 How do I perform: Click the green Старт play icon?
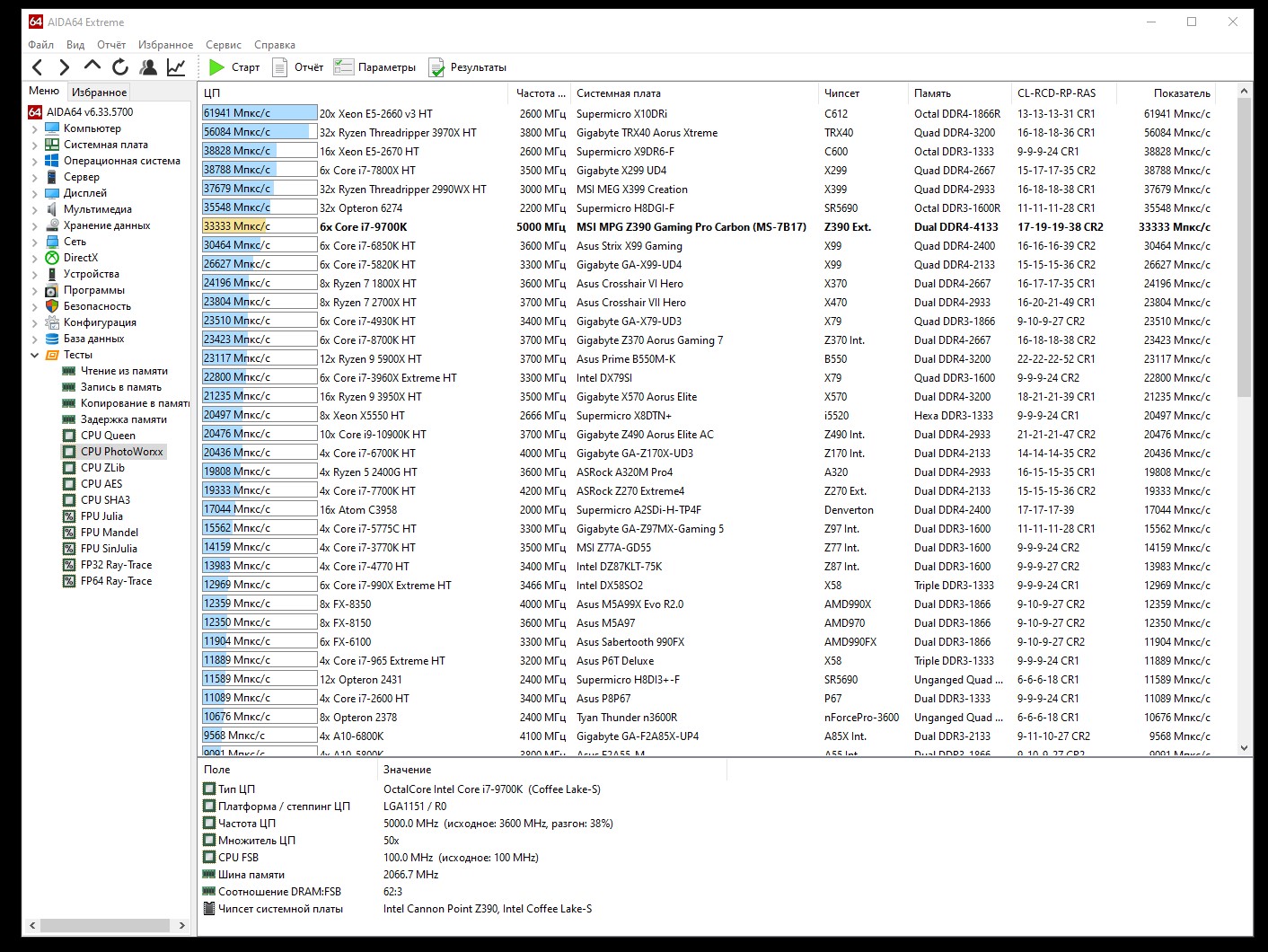click(216, 67)
